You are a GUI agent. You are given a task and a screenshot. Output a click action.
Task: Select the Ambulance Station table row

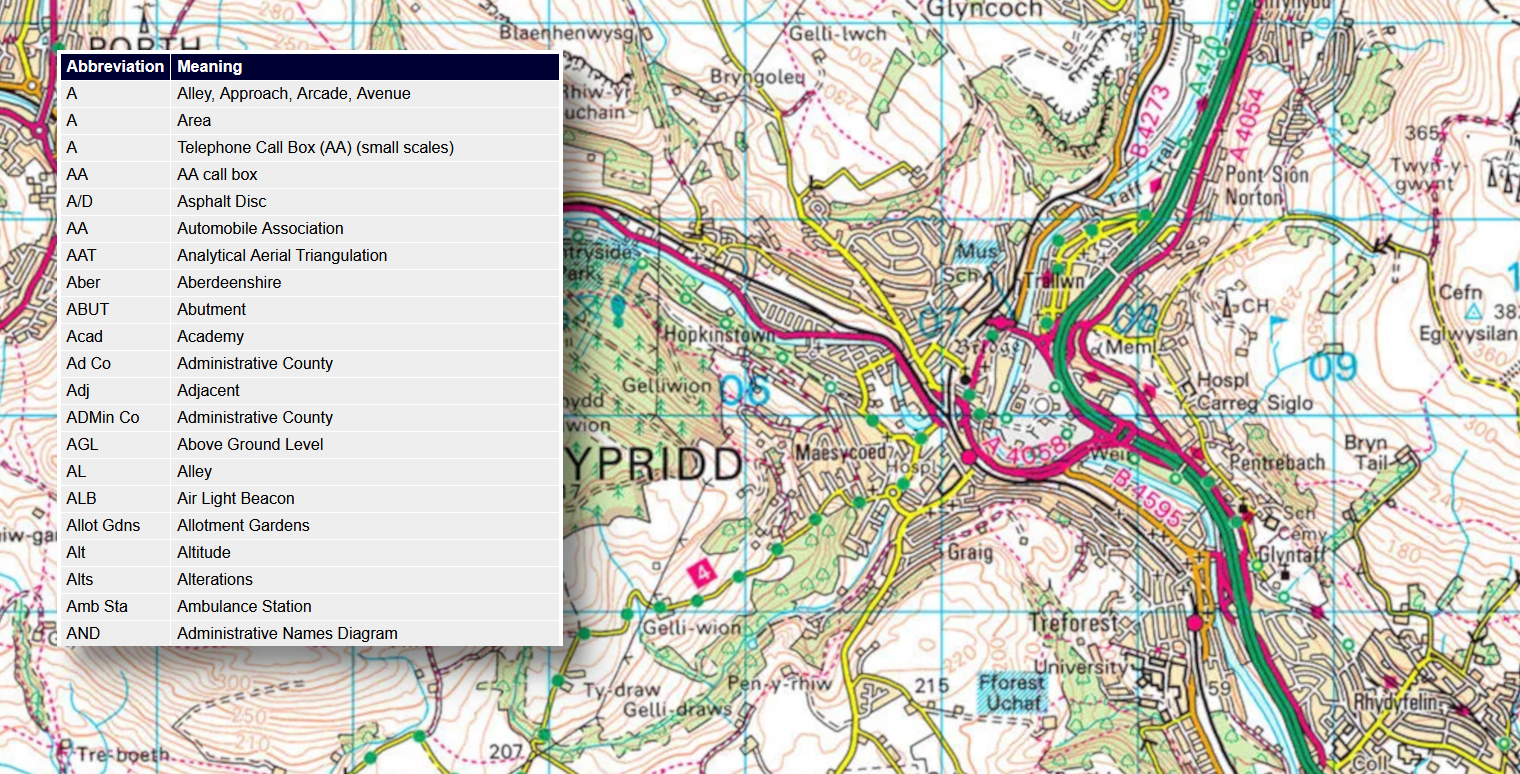[310, 606]
